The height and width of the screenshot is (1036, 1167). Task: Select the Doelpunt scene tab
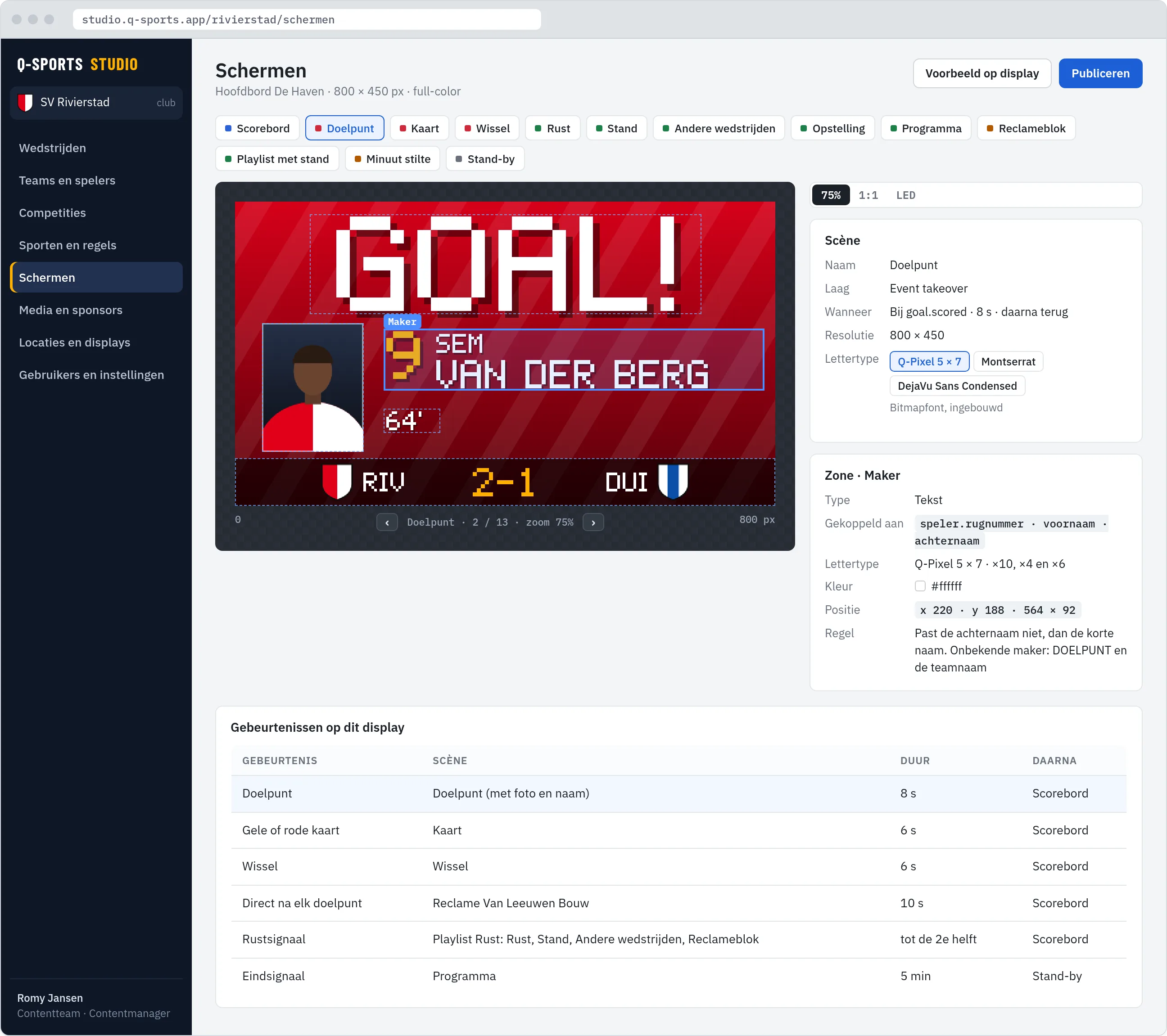pos(344,128)
